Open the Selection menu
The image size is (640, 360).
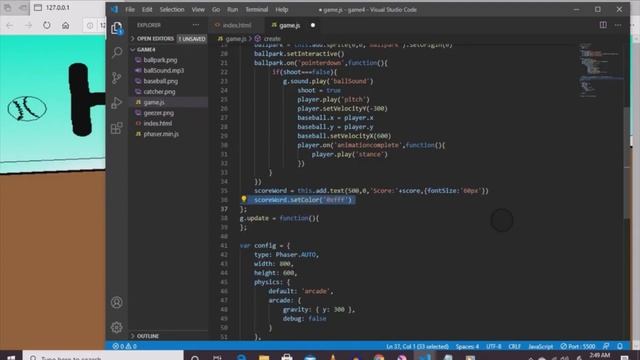(x=172, y=9)
